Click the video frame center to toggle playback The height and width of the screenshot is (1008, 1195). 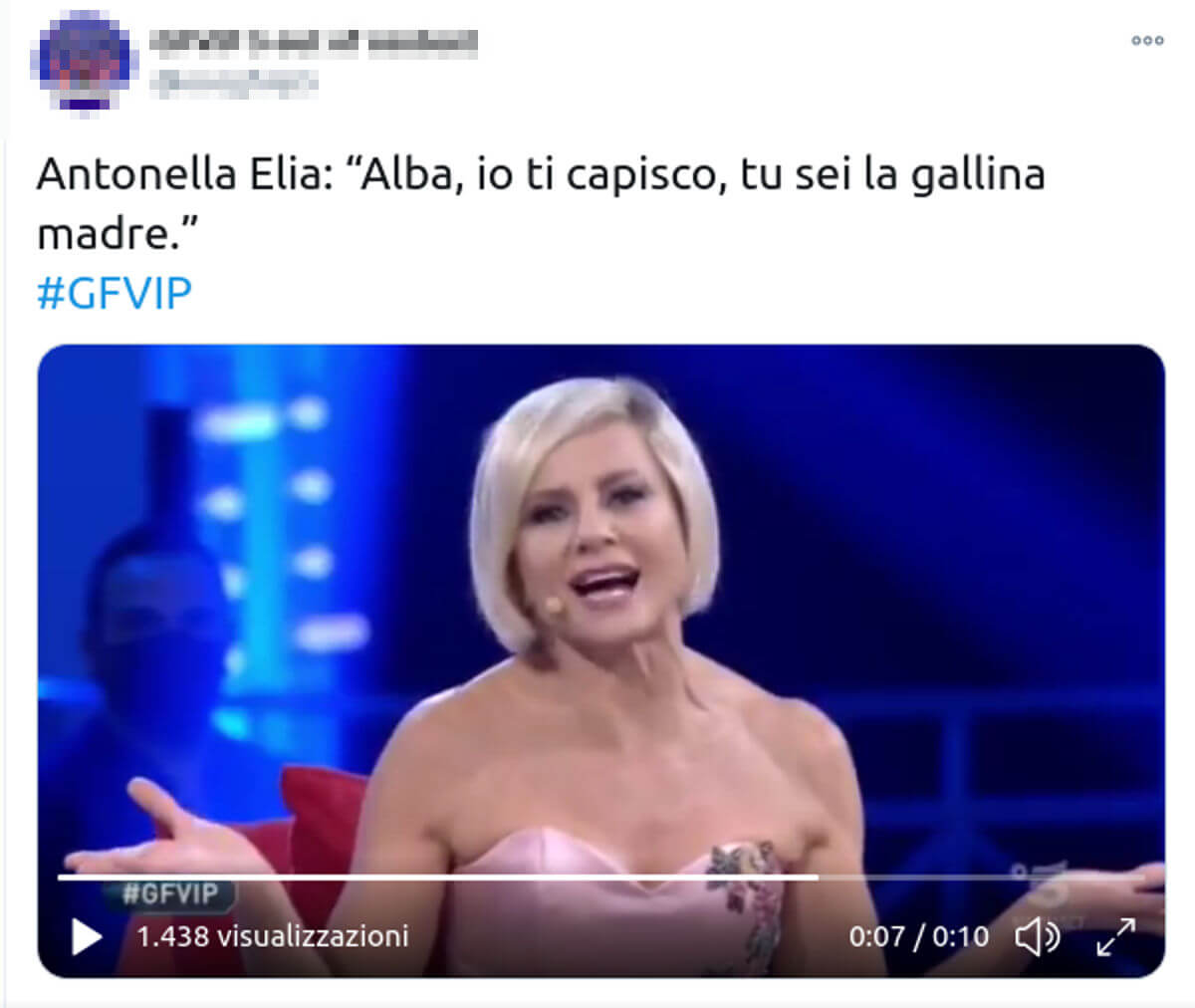(x=601, y=660)
